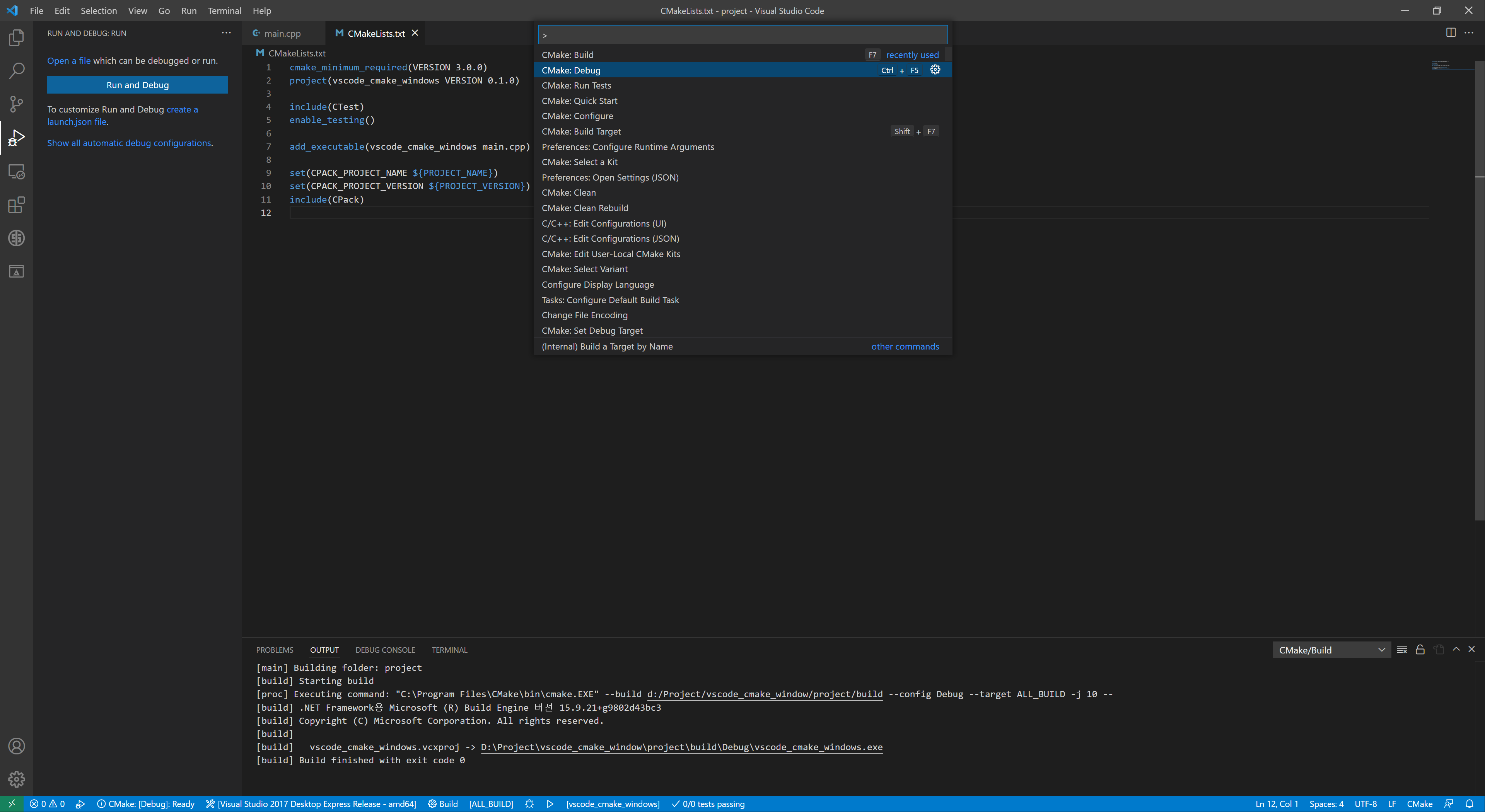
Task: Open the CMake globe icon view
Action: [x=16, y=238]
